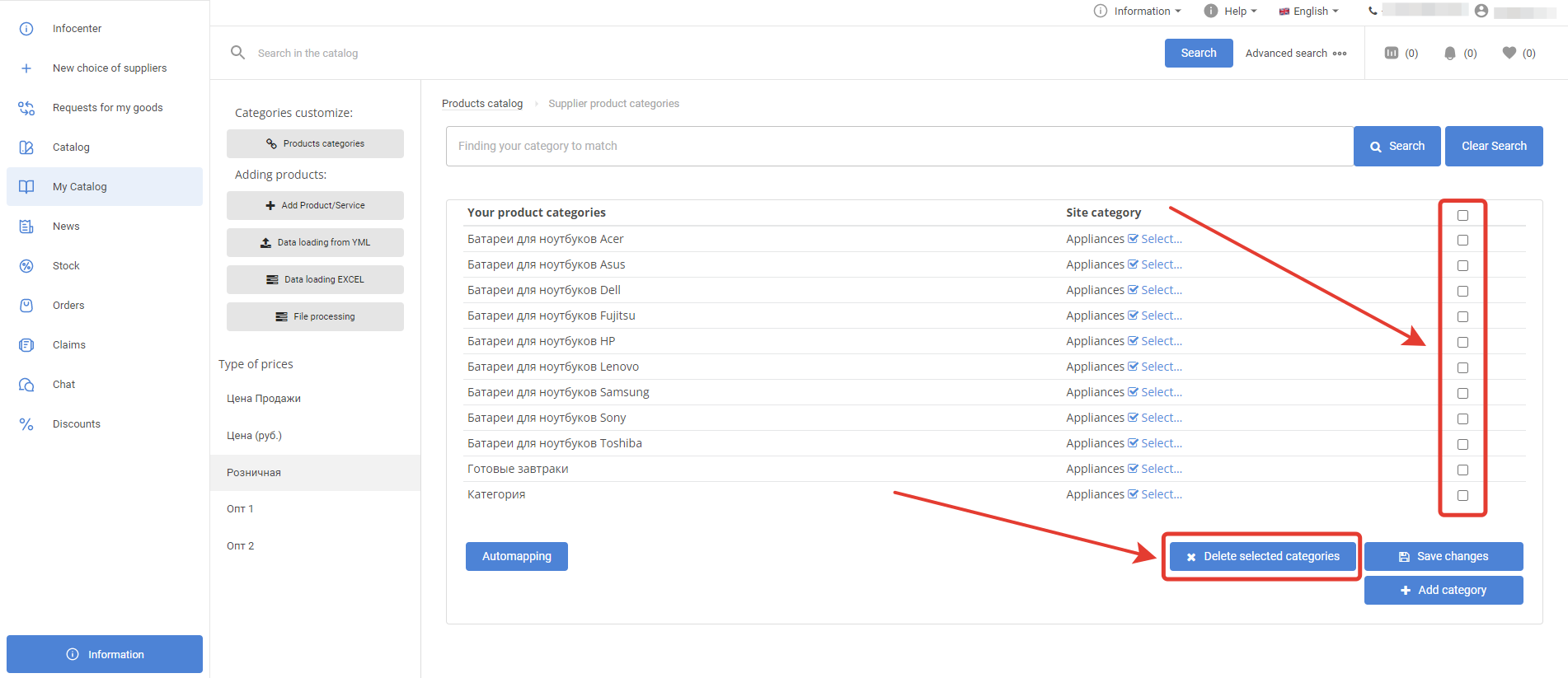Expand the Help dropdown menu
The image size is (1568, 678).
pos(1231,11)
